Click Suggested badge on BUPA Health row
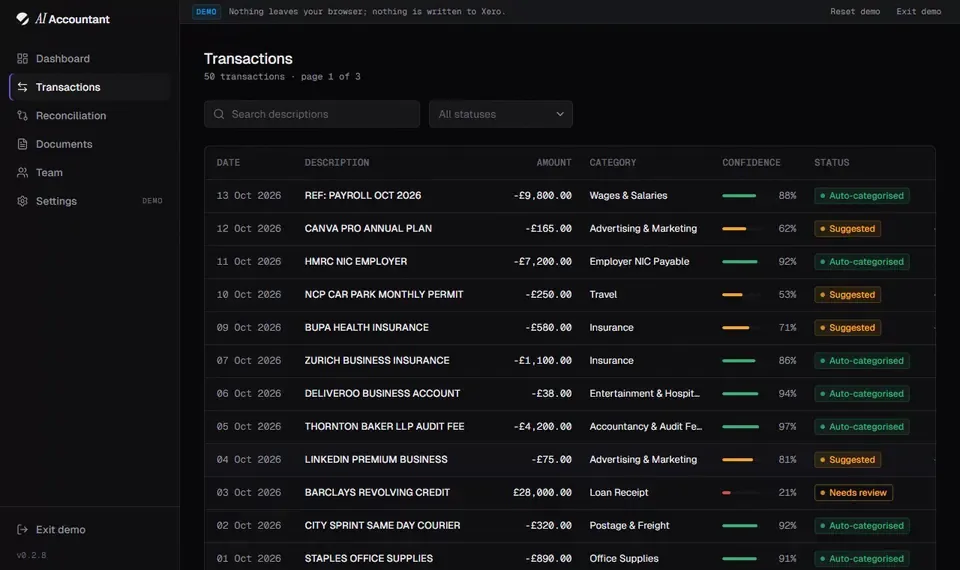 [847, 328]
